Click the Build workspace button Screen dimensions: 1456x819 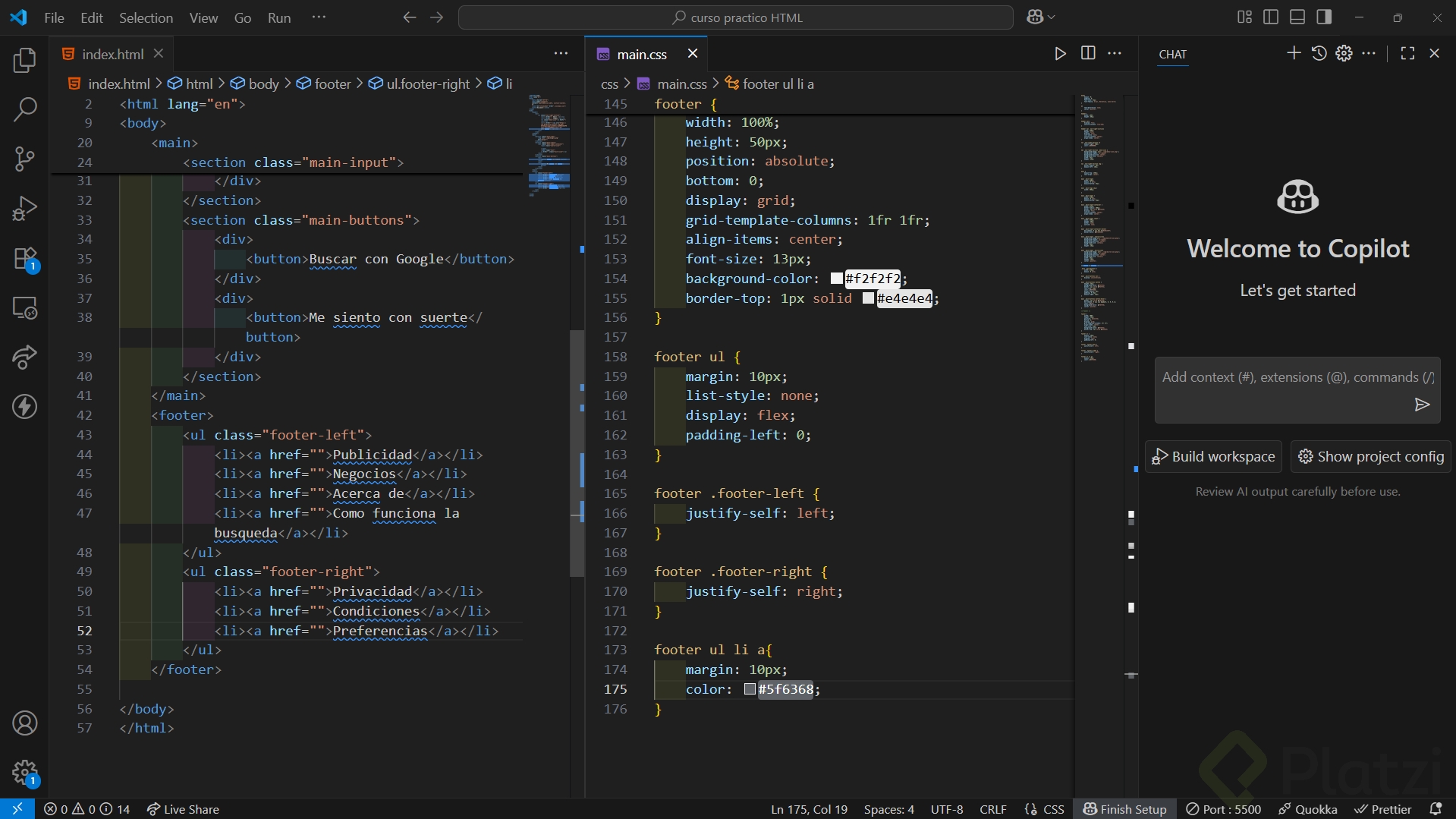tap(1213, 456)
